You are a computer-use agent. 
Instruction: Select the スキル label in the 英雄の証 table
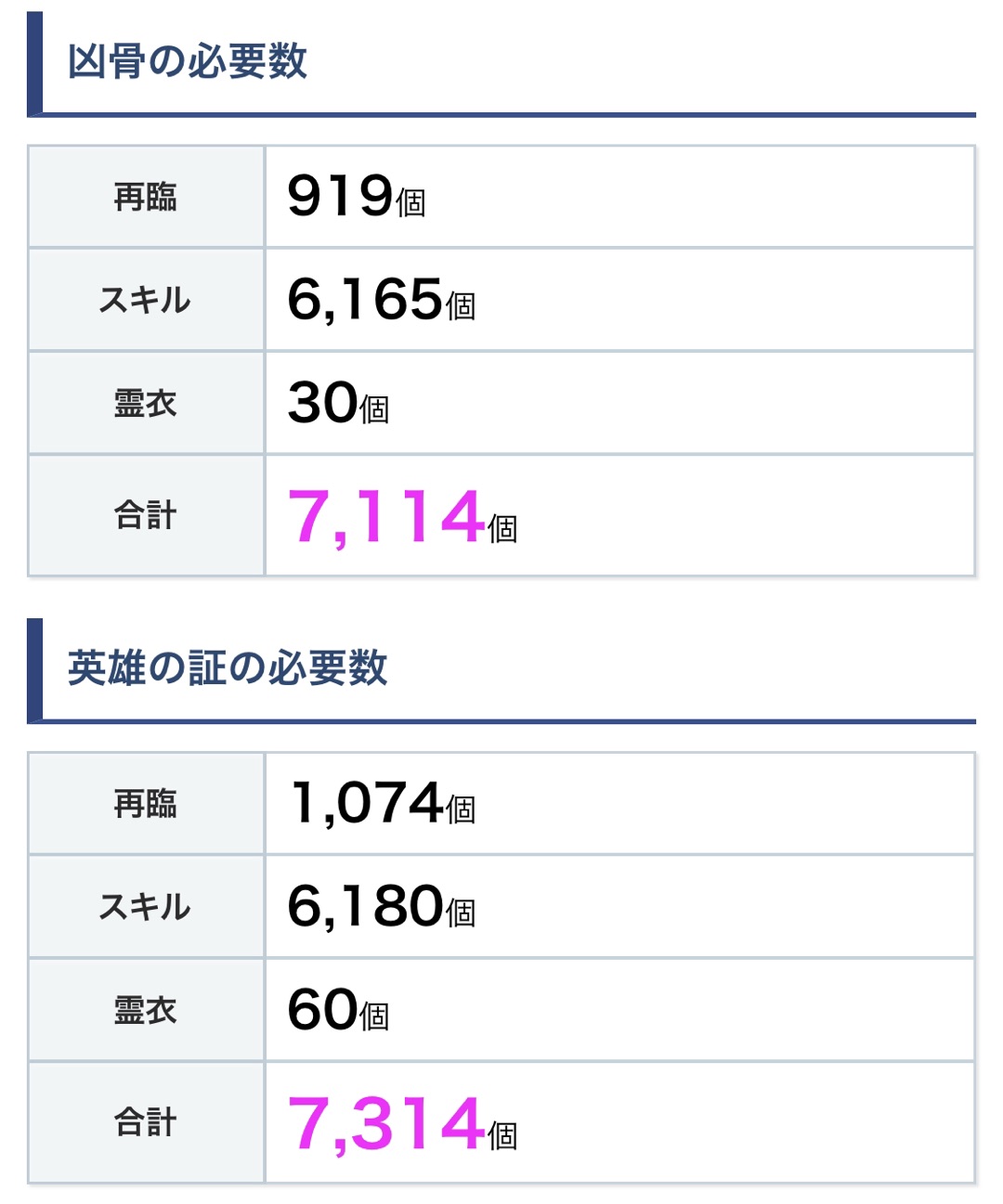point(146,907)
